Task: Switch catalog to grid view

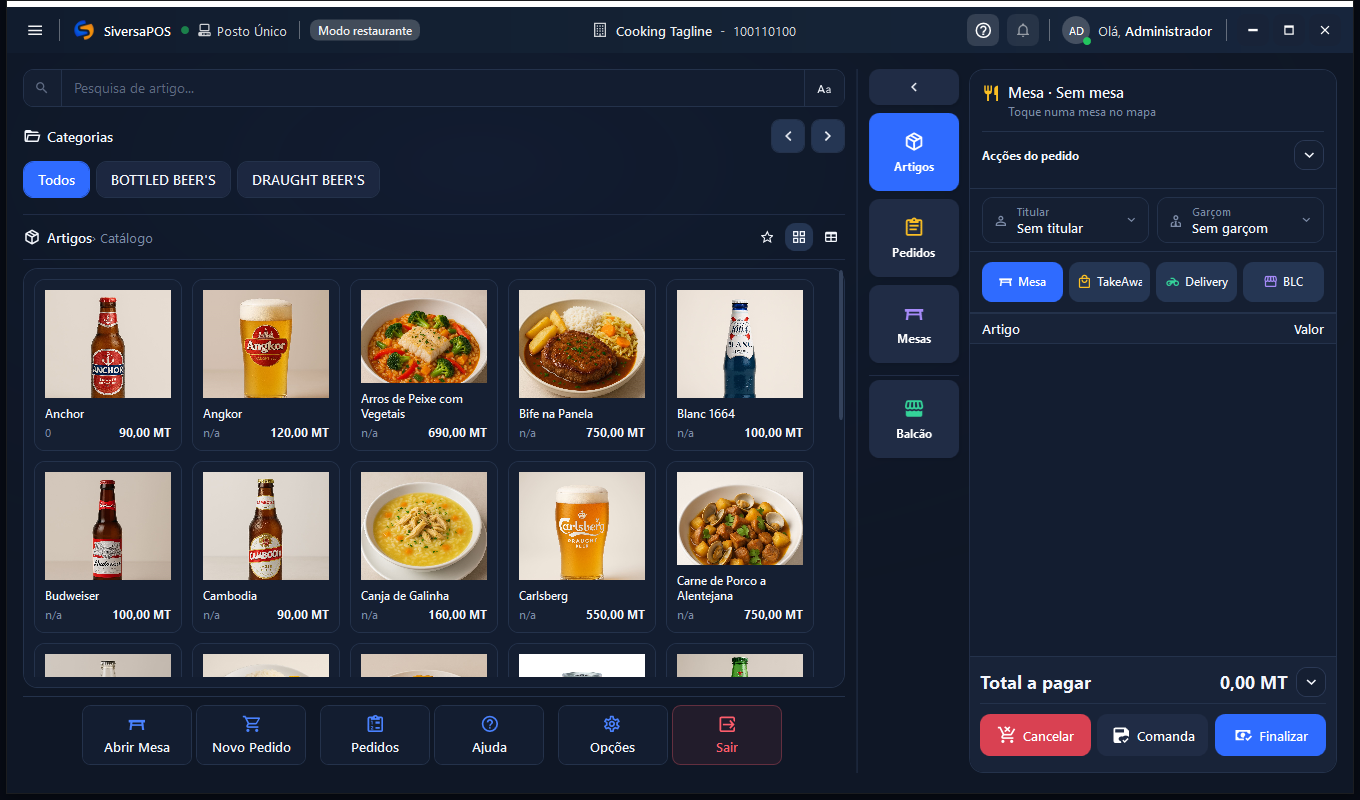Action: click(x=799, y=237)
